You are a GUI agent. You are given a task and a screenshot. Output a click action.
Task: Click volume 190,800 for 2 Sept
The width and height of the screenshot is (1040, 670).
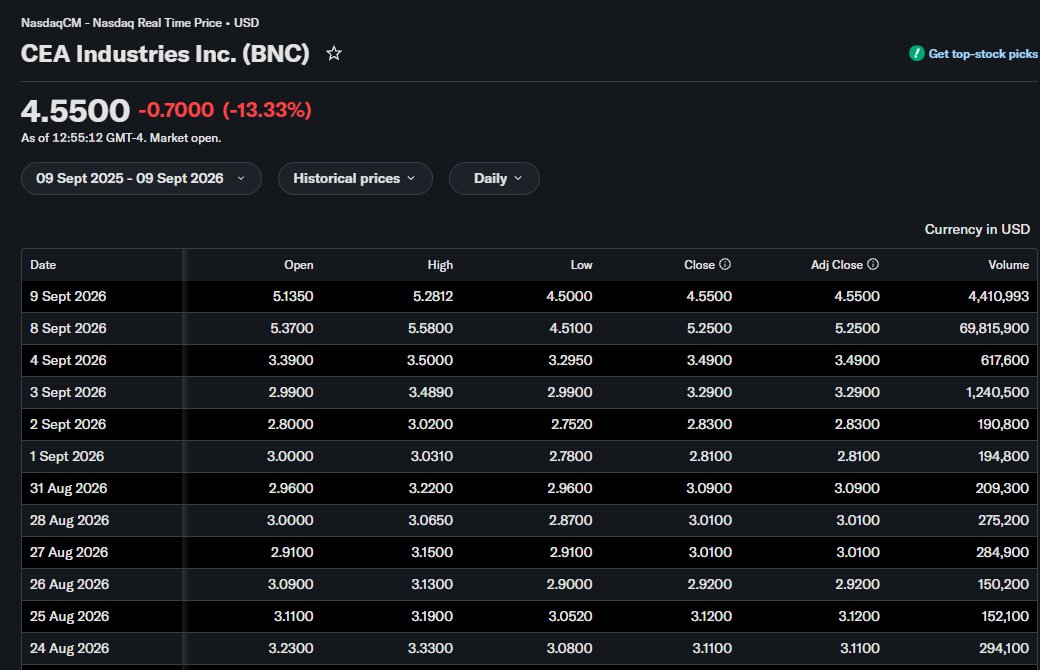(x=1003, y=424)
